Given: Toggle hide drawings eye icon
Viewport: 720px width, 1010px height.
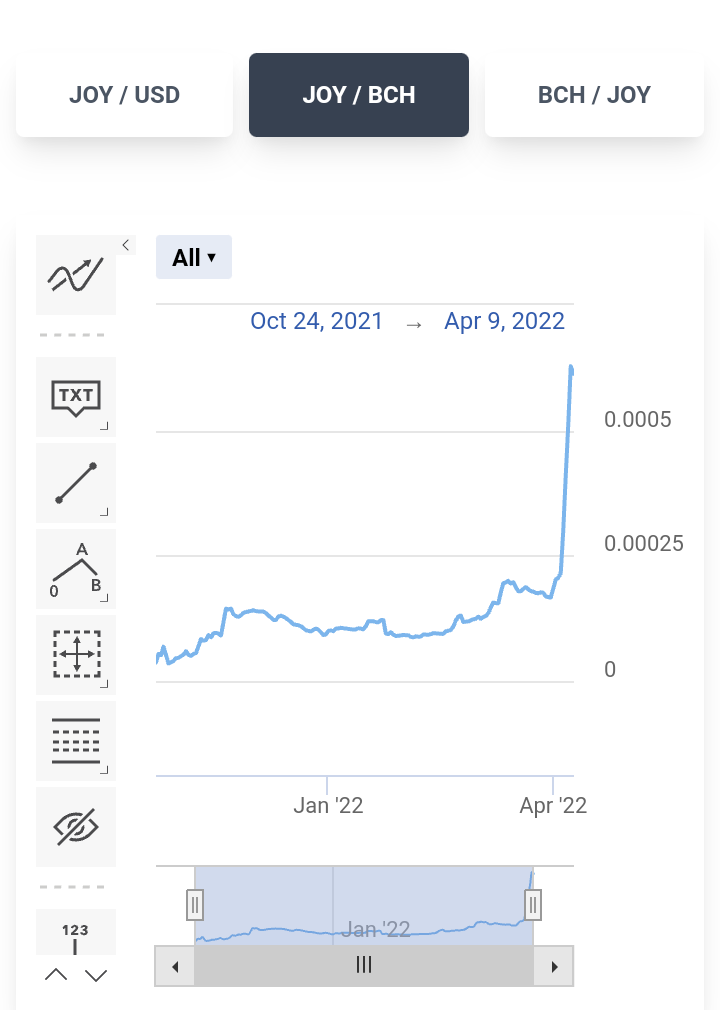Looking at the screenshot, I should [76, 826].
